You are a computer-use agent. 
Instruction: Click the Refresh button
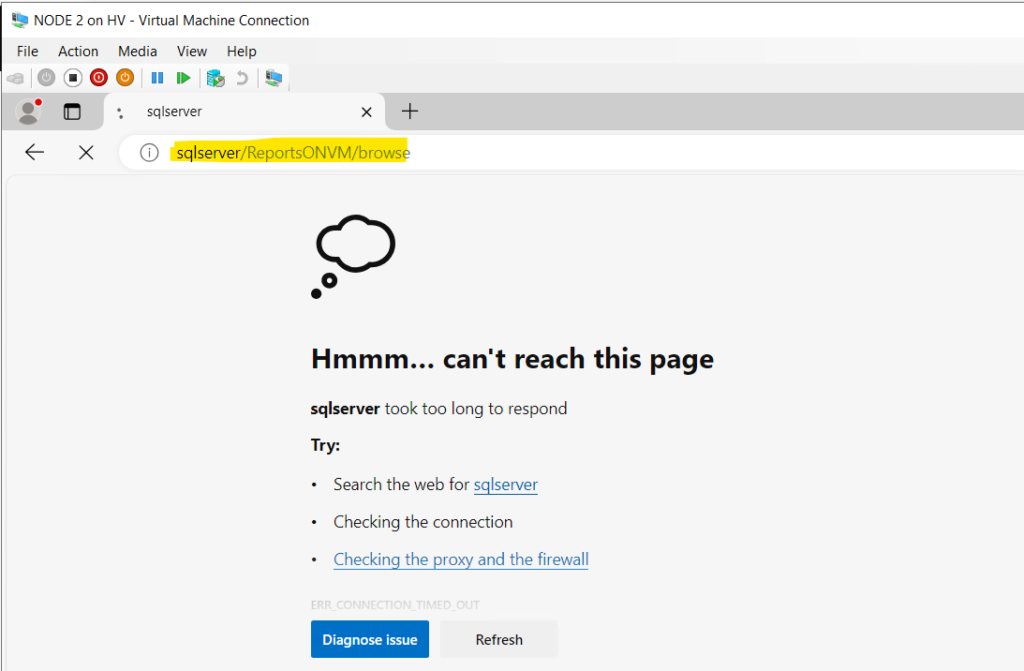point(499,639)
